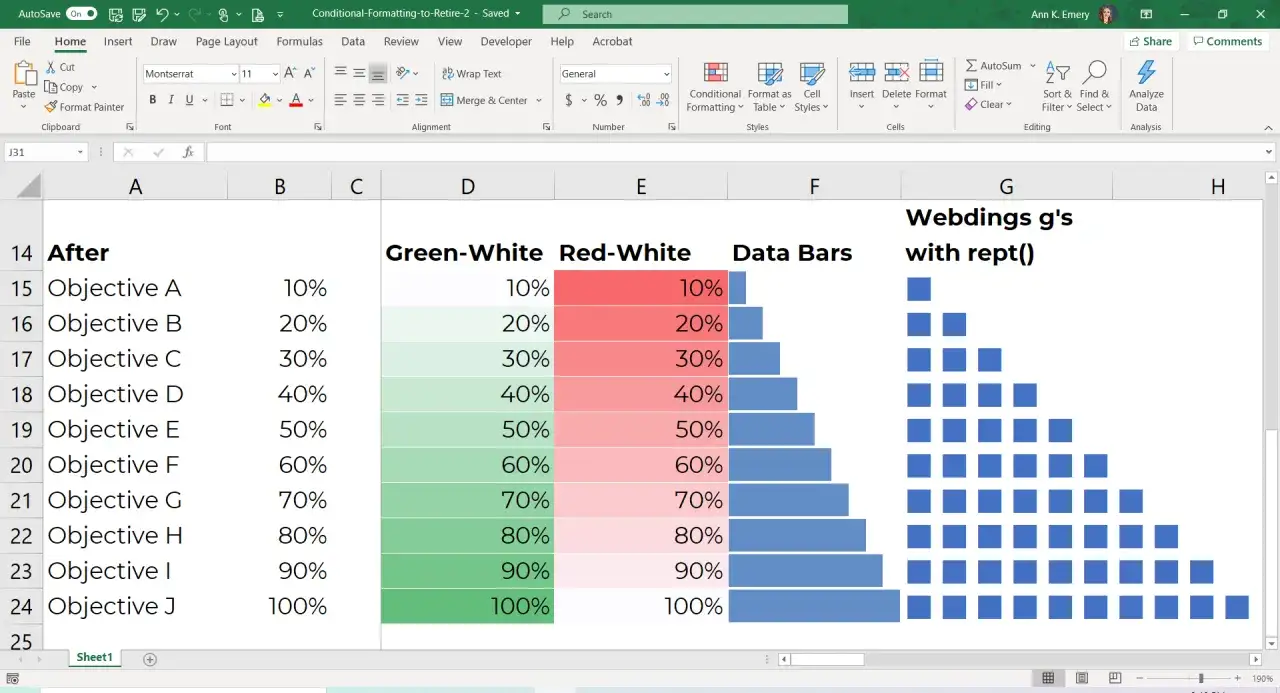The image size is (1280, 693).
Task: Open Conditional Formatting menu
Action: 715,87
